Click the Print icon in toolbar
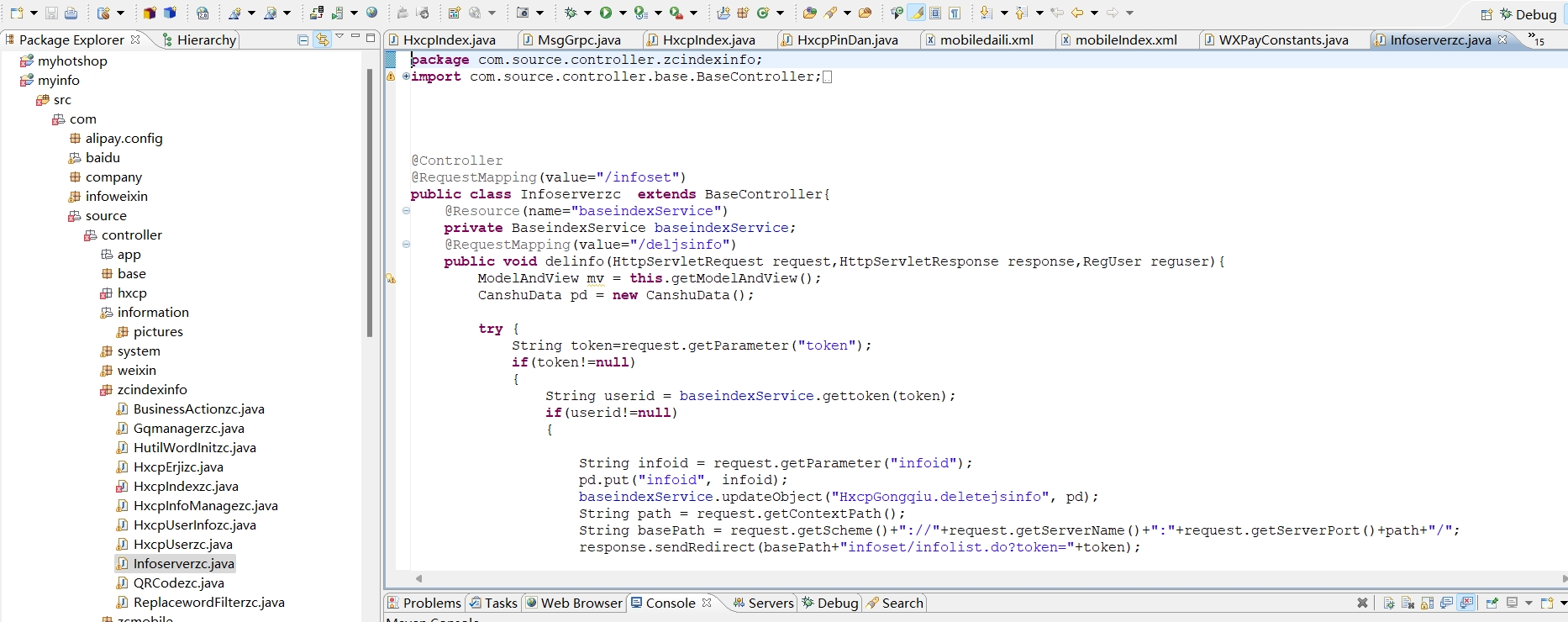Image resolution: width=1568 pixels, height=622 pixels. (71, 13)
